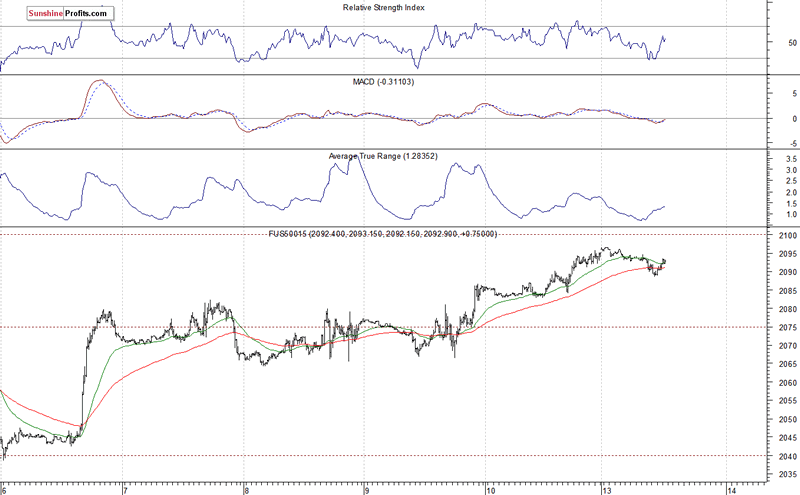This screenshot has height=495, width=800.
Task: Click ATR axis value 2.0
Action: [x=791, y=192]
